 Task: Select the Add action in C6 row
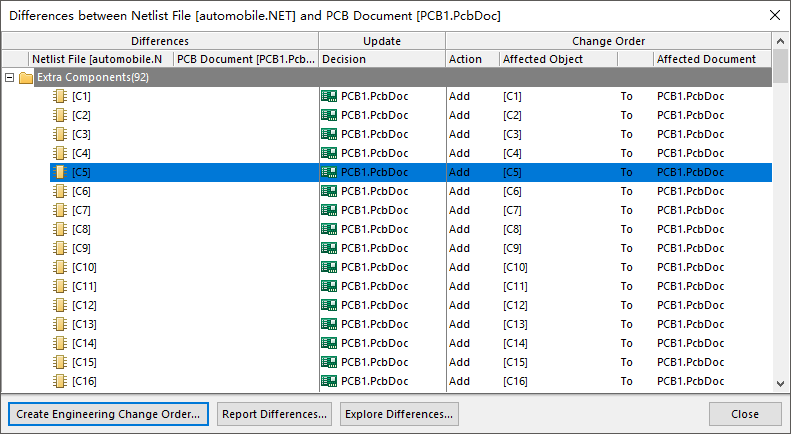[460, 191]
